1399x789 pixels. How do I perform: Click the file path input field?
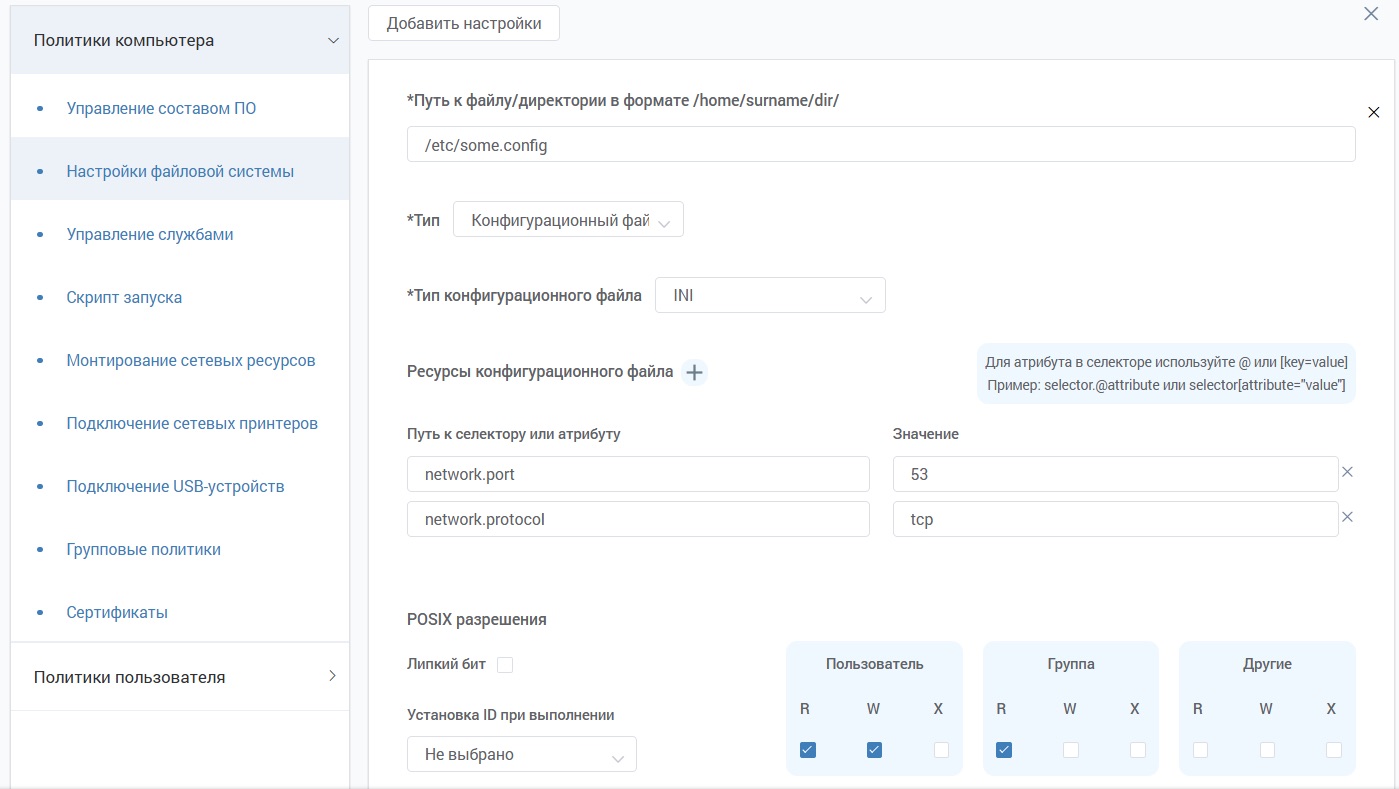click(880, 145)
